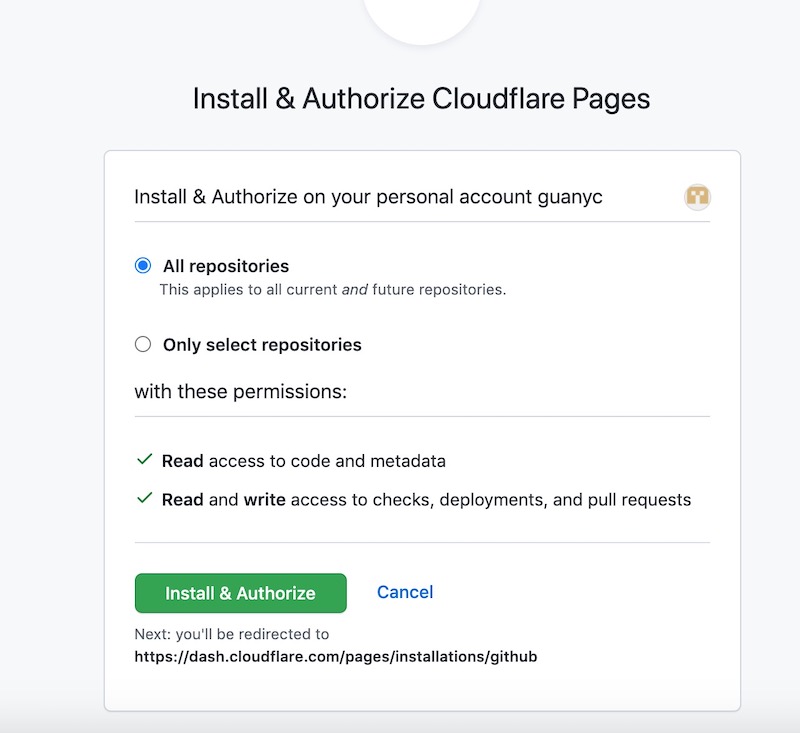Click 'applies to all current and future repositories' note

coord(333,289)
